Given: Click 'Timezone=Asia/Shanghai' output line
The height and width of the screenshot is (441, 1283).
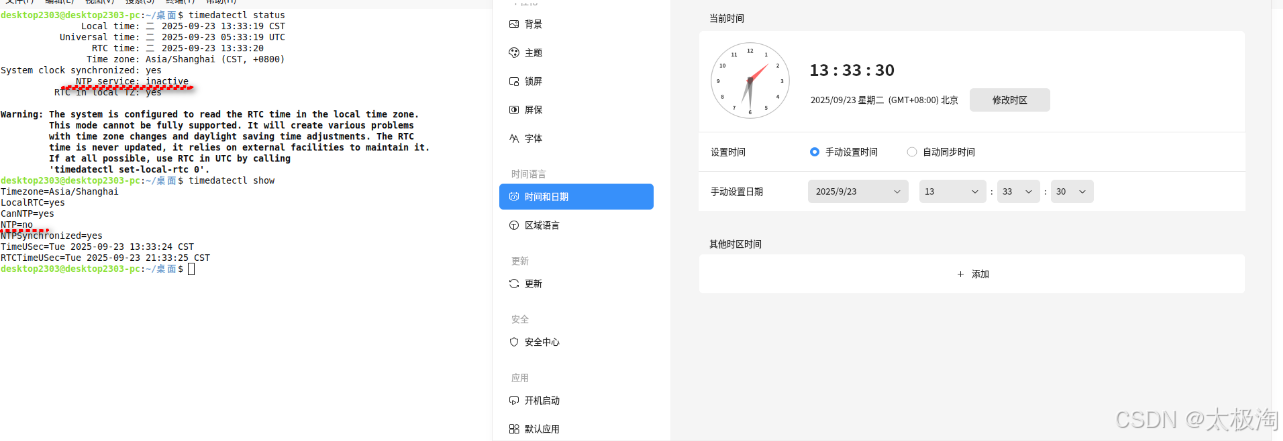Looking at the screenshot, I should click(59, 192).
